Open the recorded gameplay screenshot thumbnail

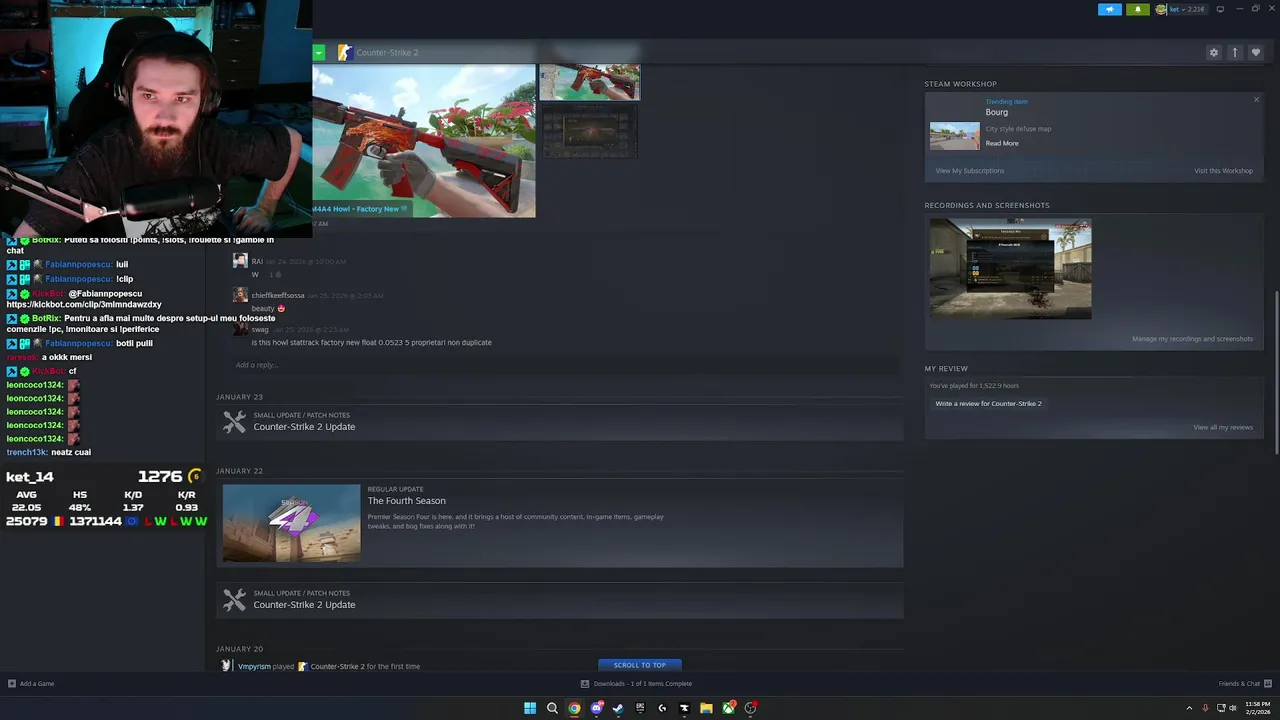click(1010, 269)
